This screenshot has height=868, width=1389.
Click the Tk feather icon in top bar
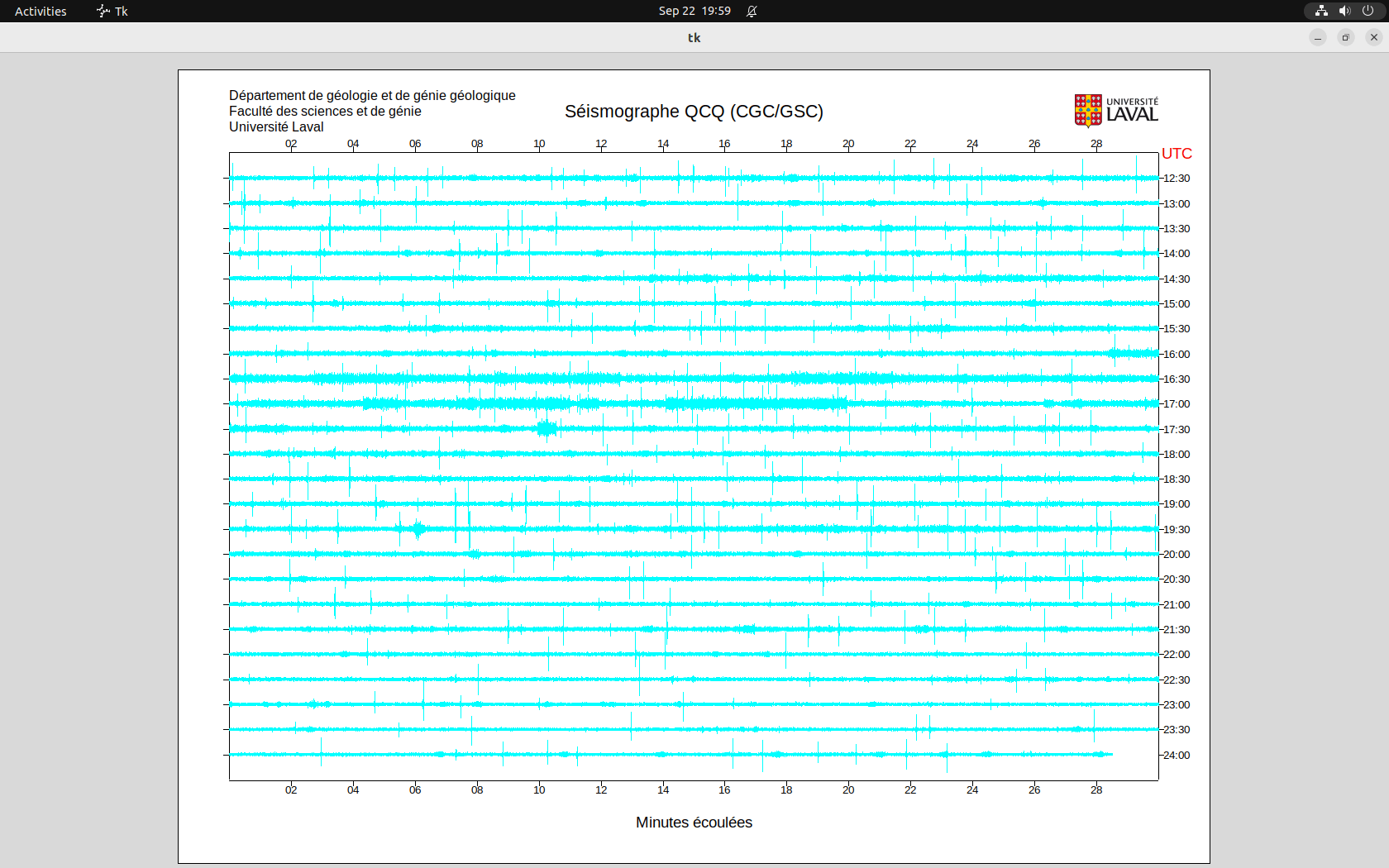[x=103, y=11]
